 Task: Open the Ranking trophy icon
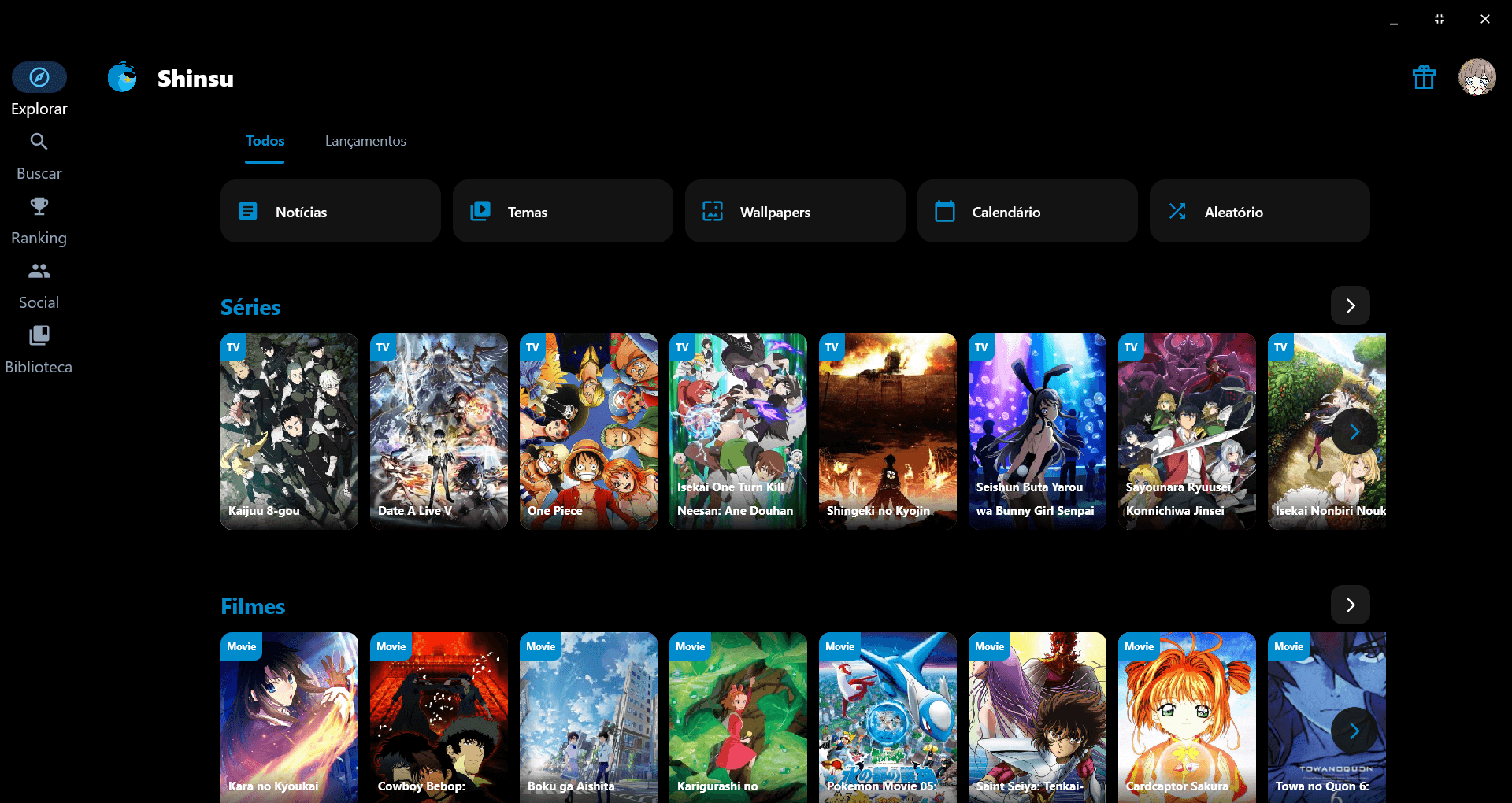click(x=39, y=206)
